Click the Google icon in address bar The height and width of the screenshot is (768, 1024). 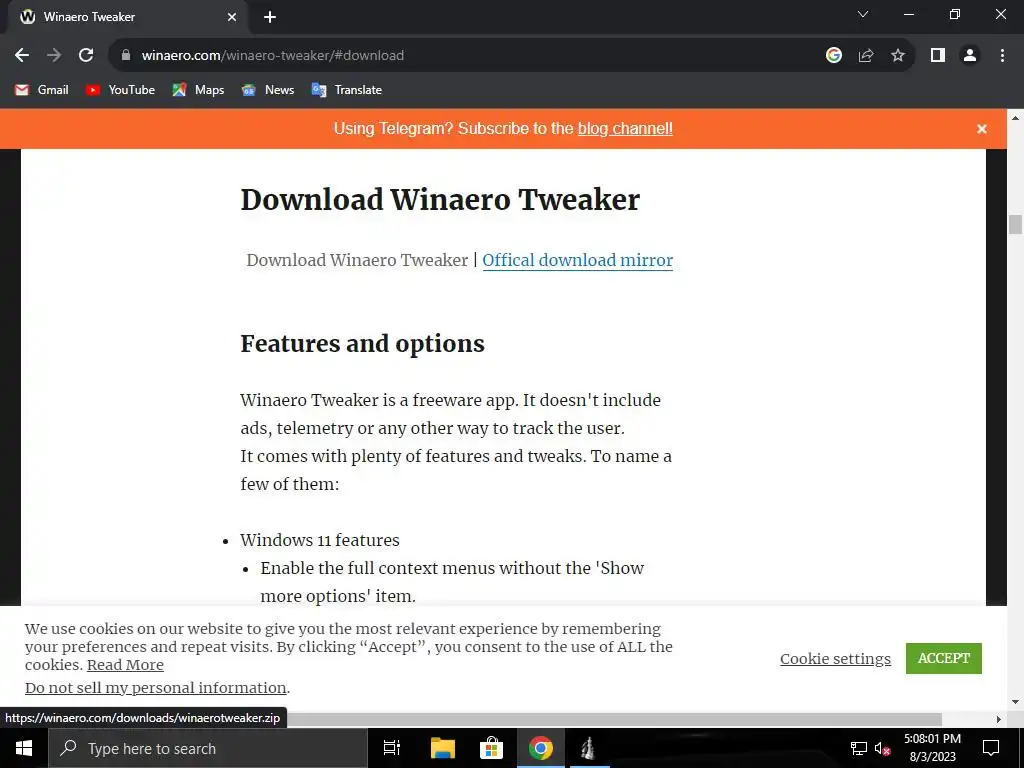pos(834,56)
